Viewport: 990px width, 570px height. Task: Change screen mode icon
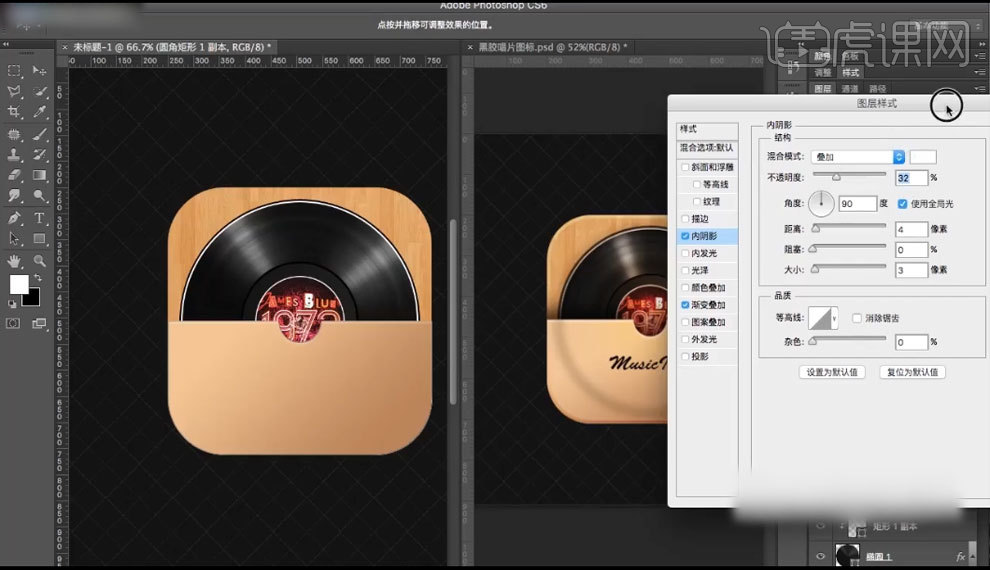(x=39, y=323)
